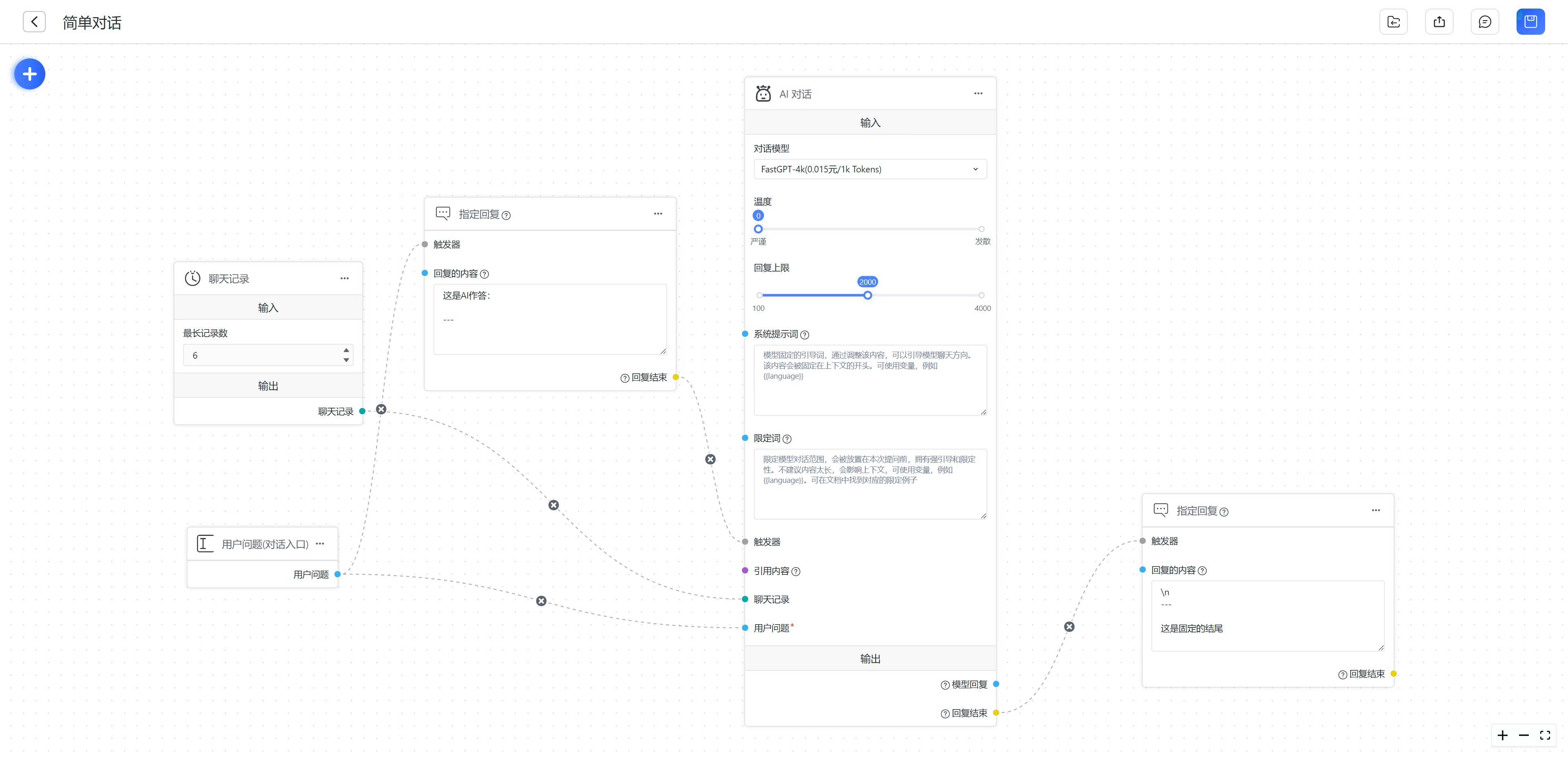
Task: Open the chat test bubble icon
Action: (x=1485, y=22)
